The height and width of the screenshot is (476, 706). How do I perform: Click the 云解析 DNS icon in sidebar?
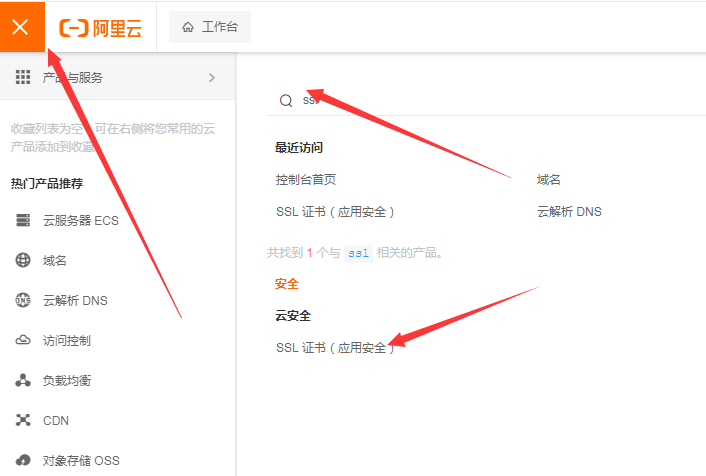tap(23, 300)
